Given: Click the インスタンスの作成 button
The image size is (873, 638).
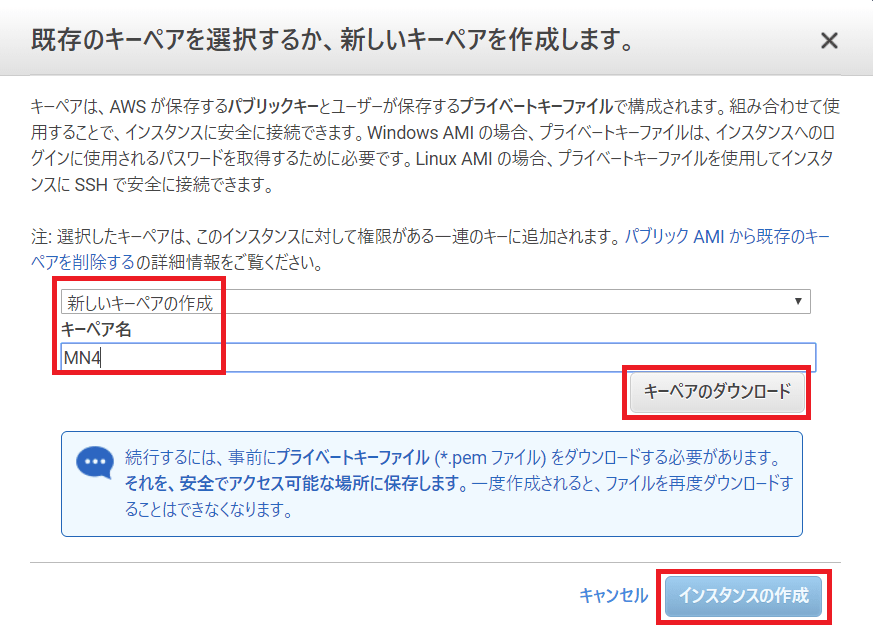Looking at the screenshot, I should [743, 596].
